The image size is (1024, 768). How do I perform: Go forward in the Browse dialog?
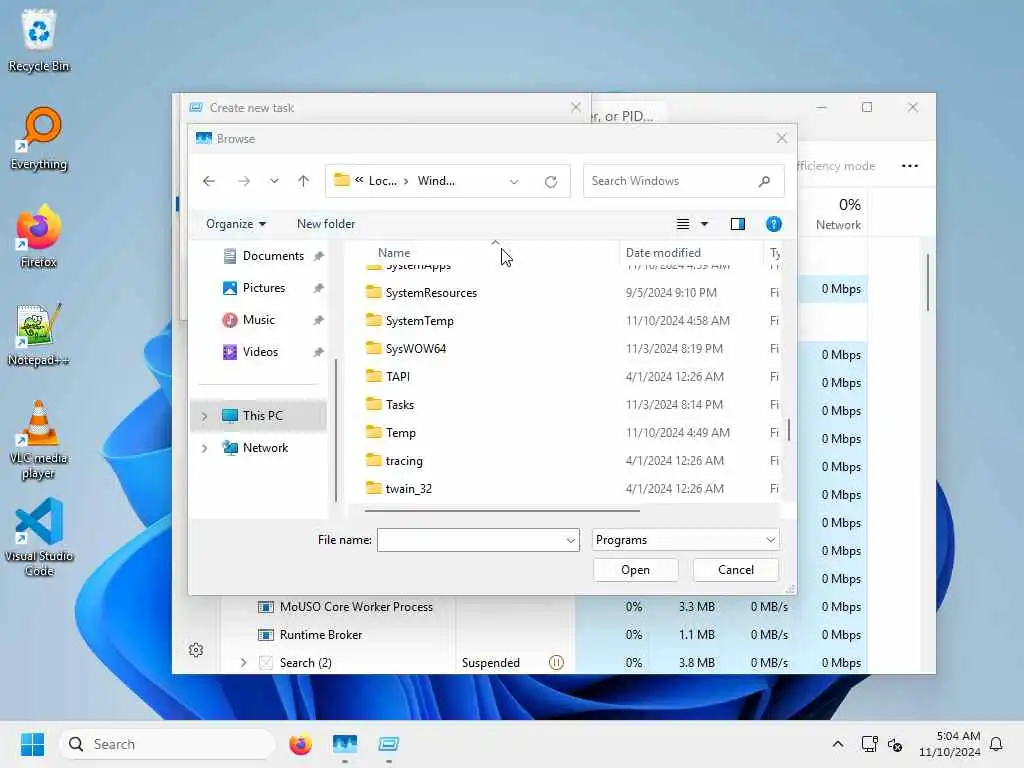[x=244, y=181]
